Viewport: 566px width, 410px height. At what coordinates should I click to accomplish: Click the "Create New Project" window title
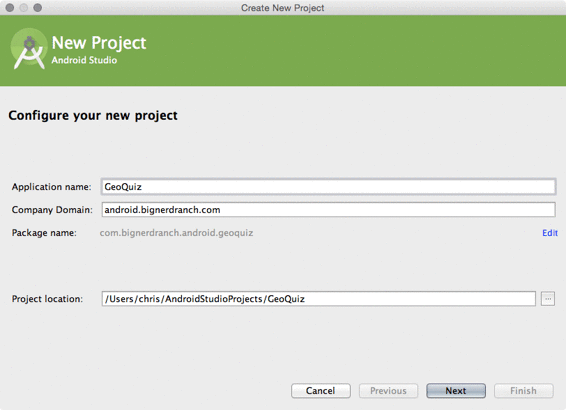tap(283, 8)
